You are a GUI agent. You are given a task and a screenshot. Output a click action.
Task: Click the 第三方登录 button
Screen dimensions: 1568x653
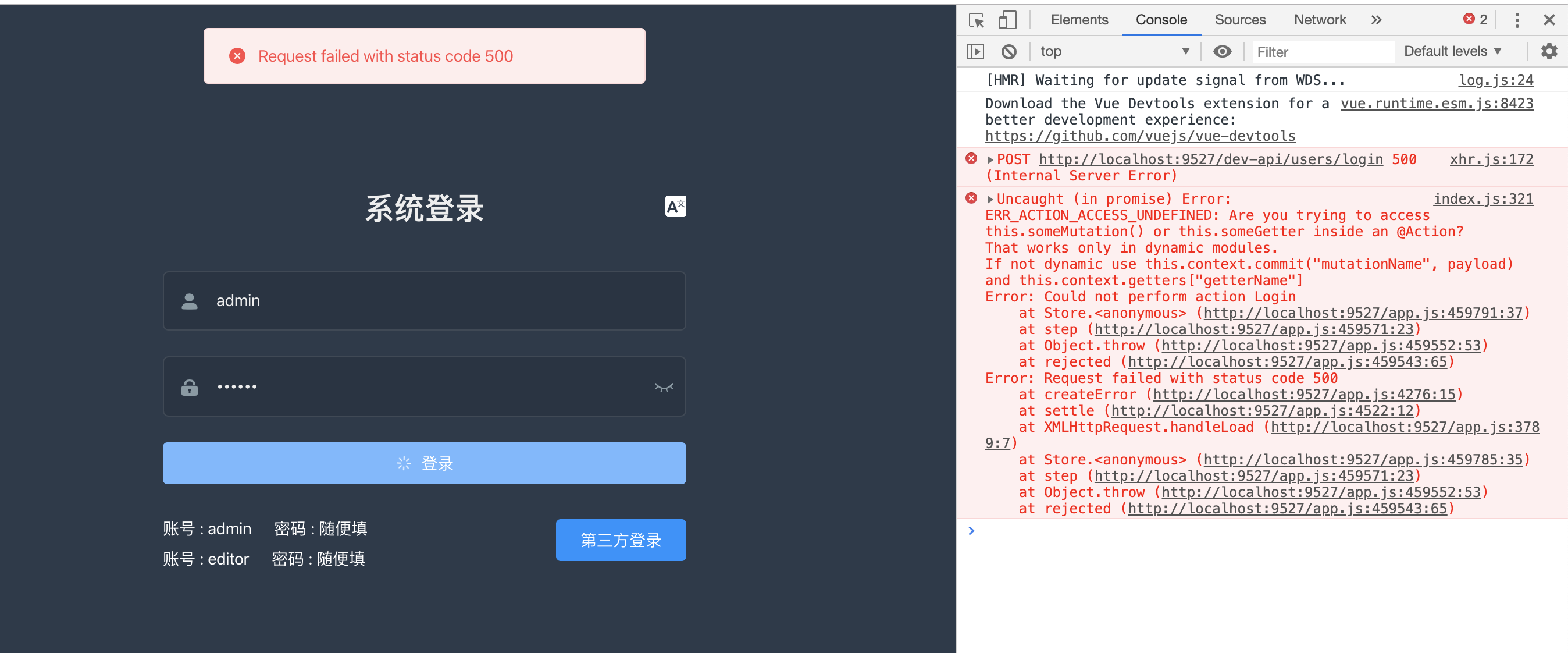coord(620,540)
